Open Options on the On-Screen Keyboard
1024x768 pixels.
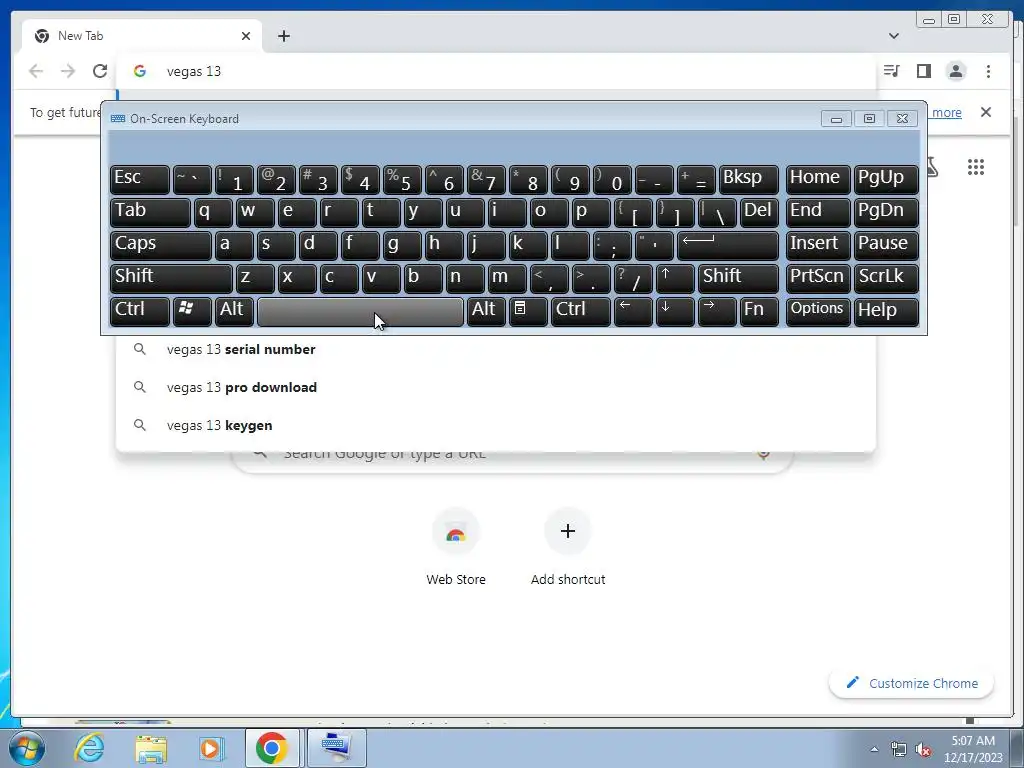(818, 311)
